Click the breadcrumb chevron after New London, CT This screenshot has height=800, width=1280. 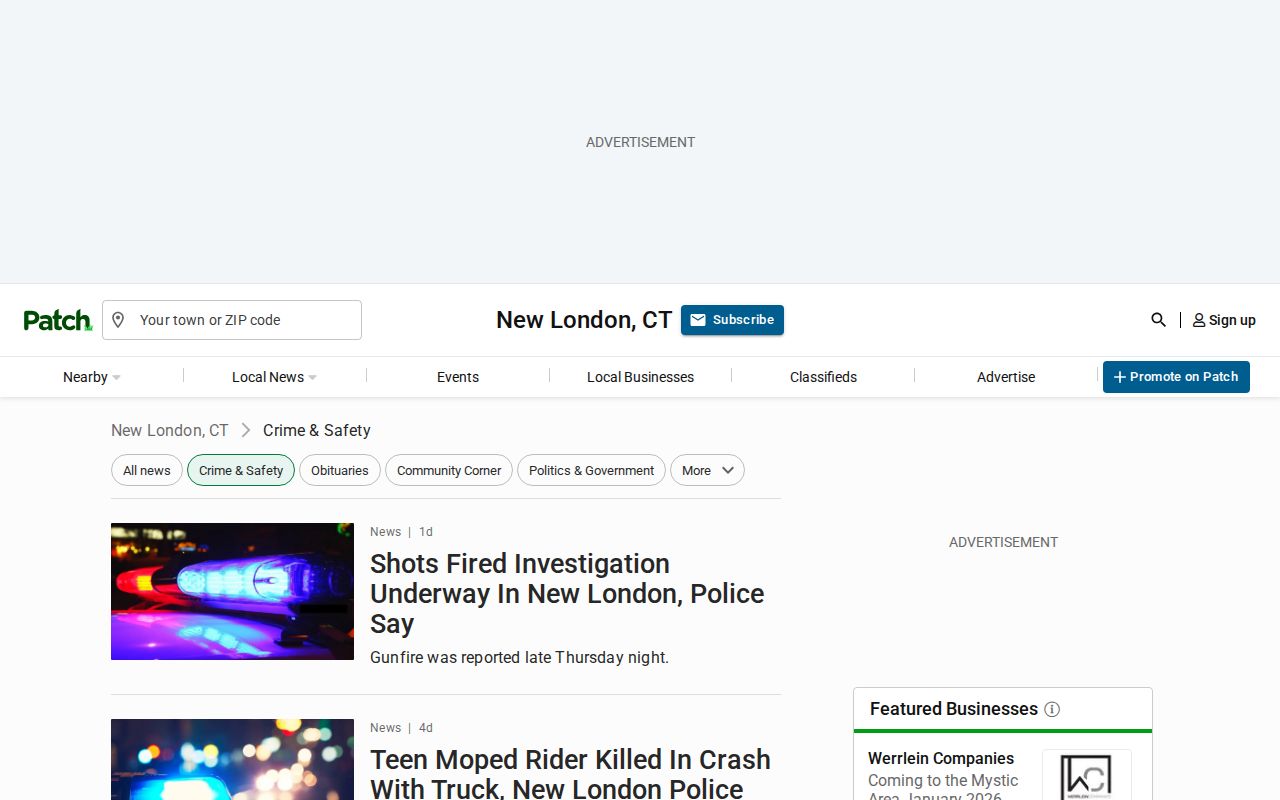(x=246, y=430)
